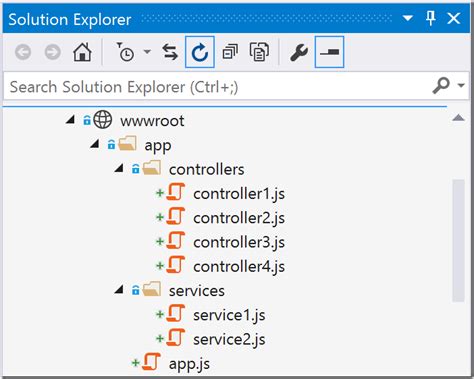This screenshot has width=474, height=379.
Task: Select wwwroot in the tree
Action: 152,121
